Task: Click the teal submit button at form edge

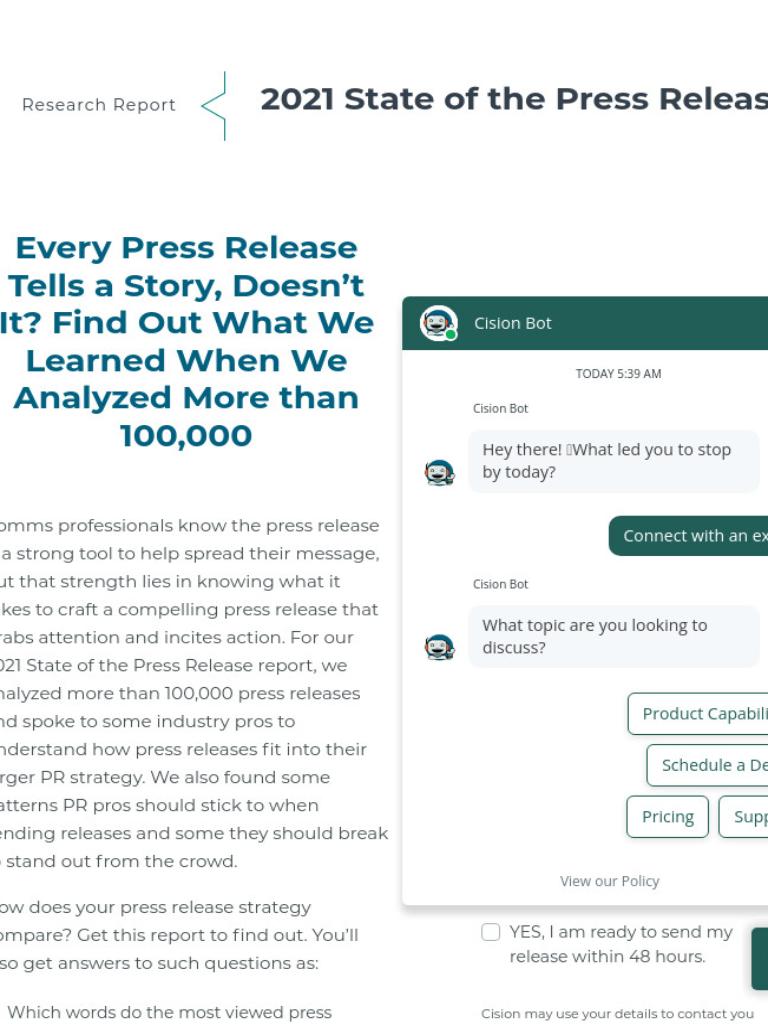Action: pos(760,958)
